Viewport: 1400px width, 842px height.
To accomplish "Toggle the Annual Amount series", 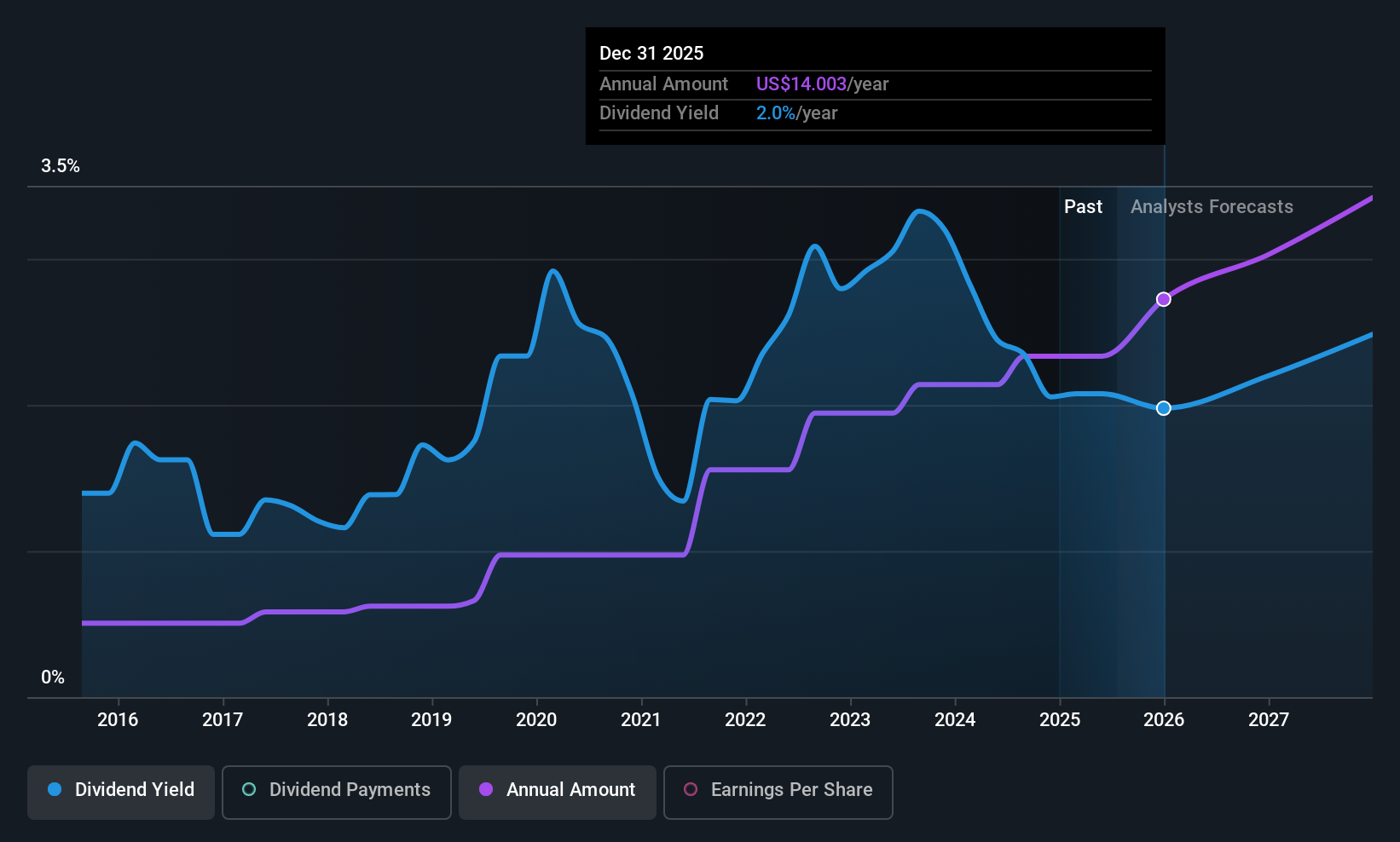I will point(558,793).
